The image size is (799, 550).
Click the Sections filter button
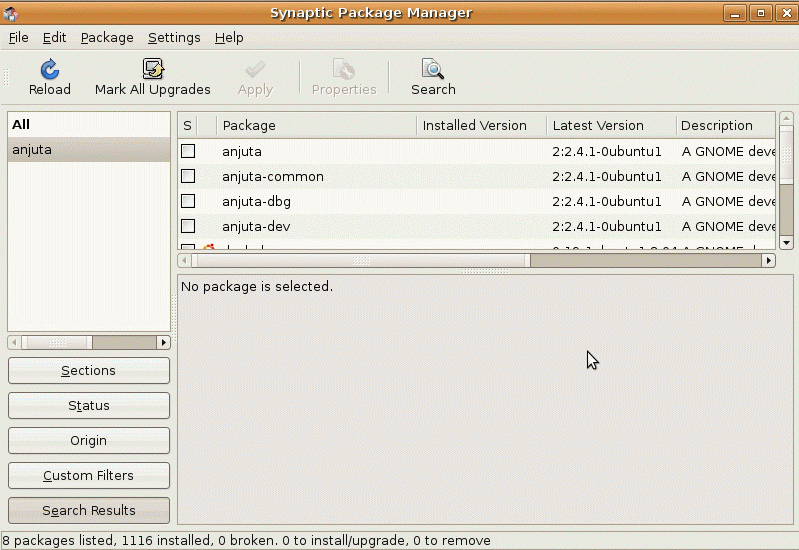click(x=89, y=371)
